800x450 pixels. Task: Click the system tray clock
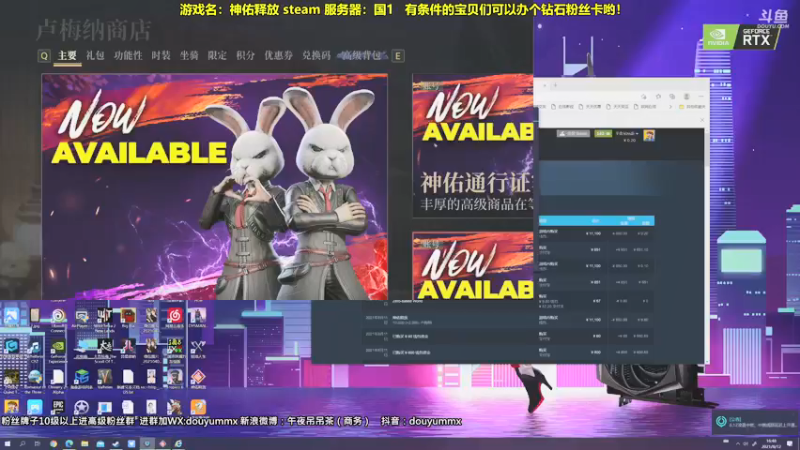tap(771, 444)
